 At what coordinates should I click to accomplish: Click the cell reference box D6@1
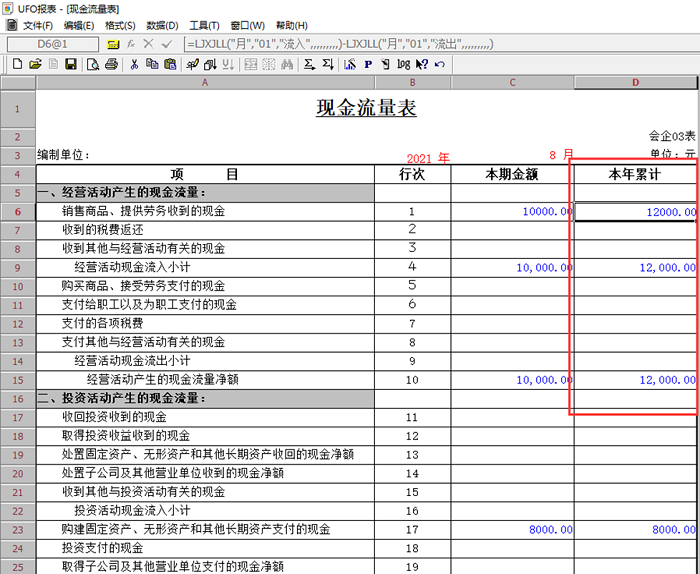pyautogui.click(x=53, y=44)
